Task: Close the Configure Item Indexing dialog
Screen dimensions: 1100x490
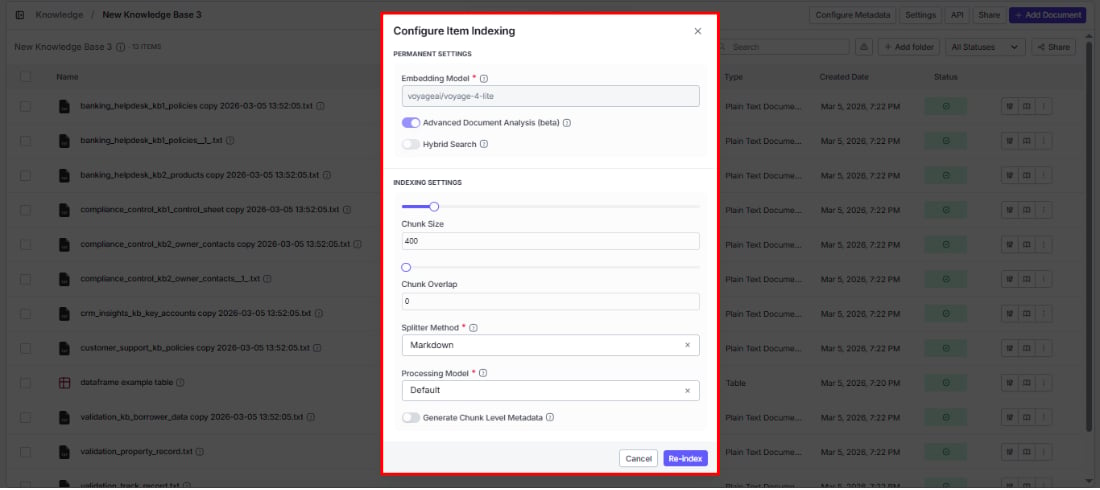Action: 697,32
